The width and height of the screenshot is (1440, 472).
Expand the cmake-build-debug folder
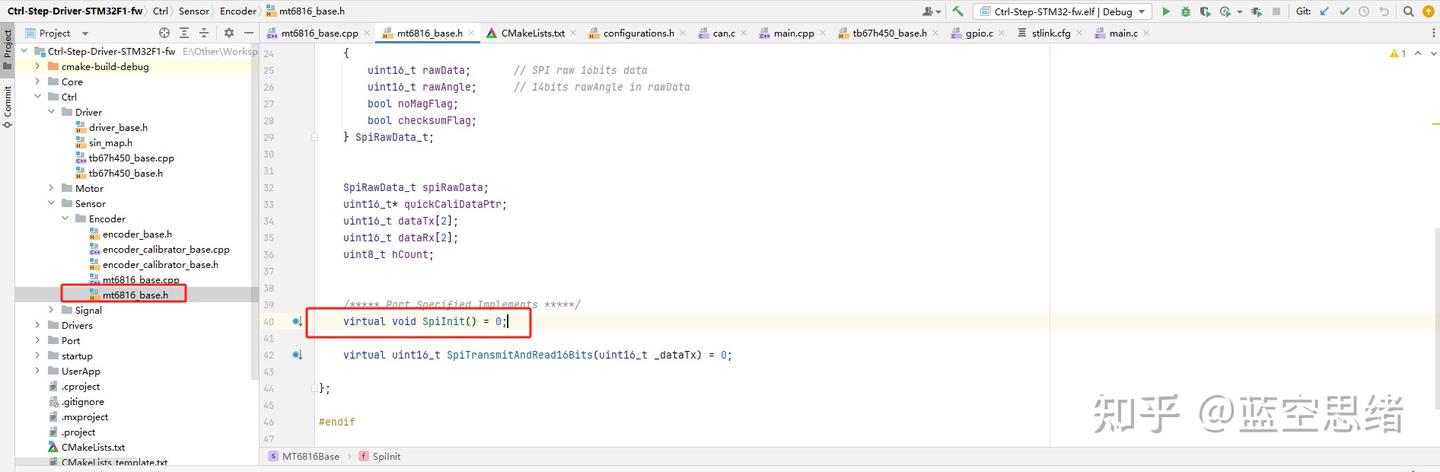click(38, 67)
